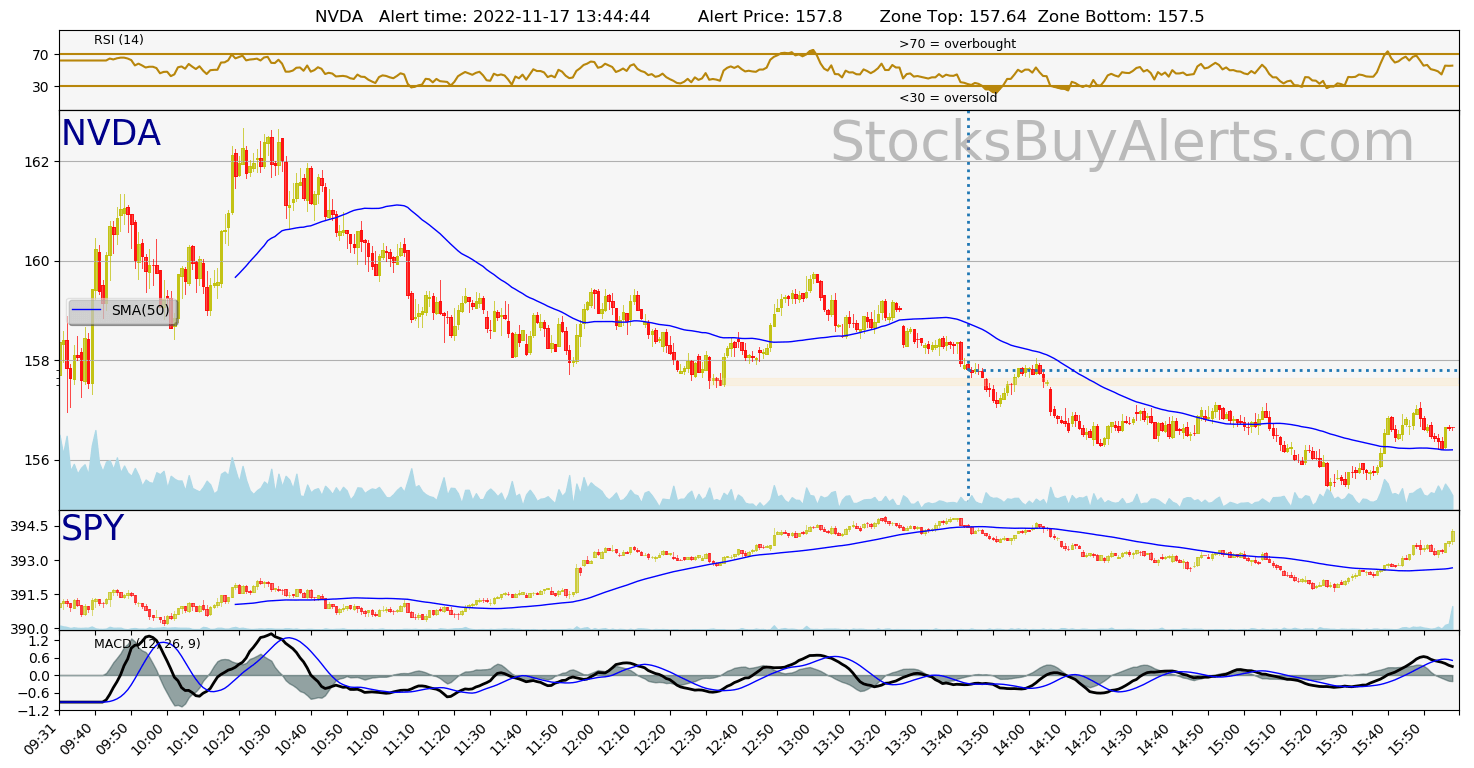
Task: Click the MACD 1.2 axis label
Action: [40, 640]
